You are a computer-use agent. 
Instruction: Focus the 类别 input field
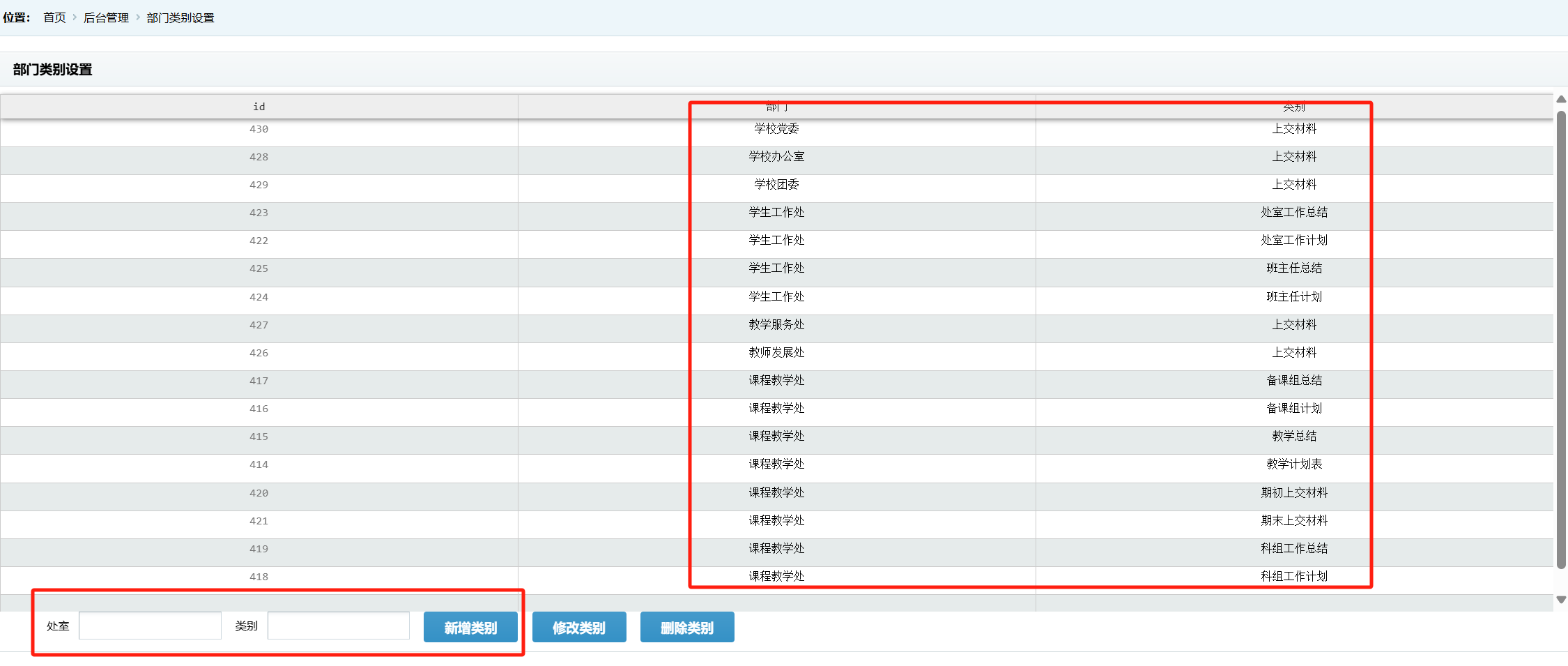pos(339,626)
